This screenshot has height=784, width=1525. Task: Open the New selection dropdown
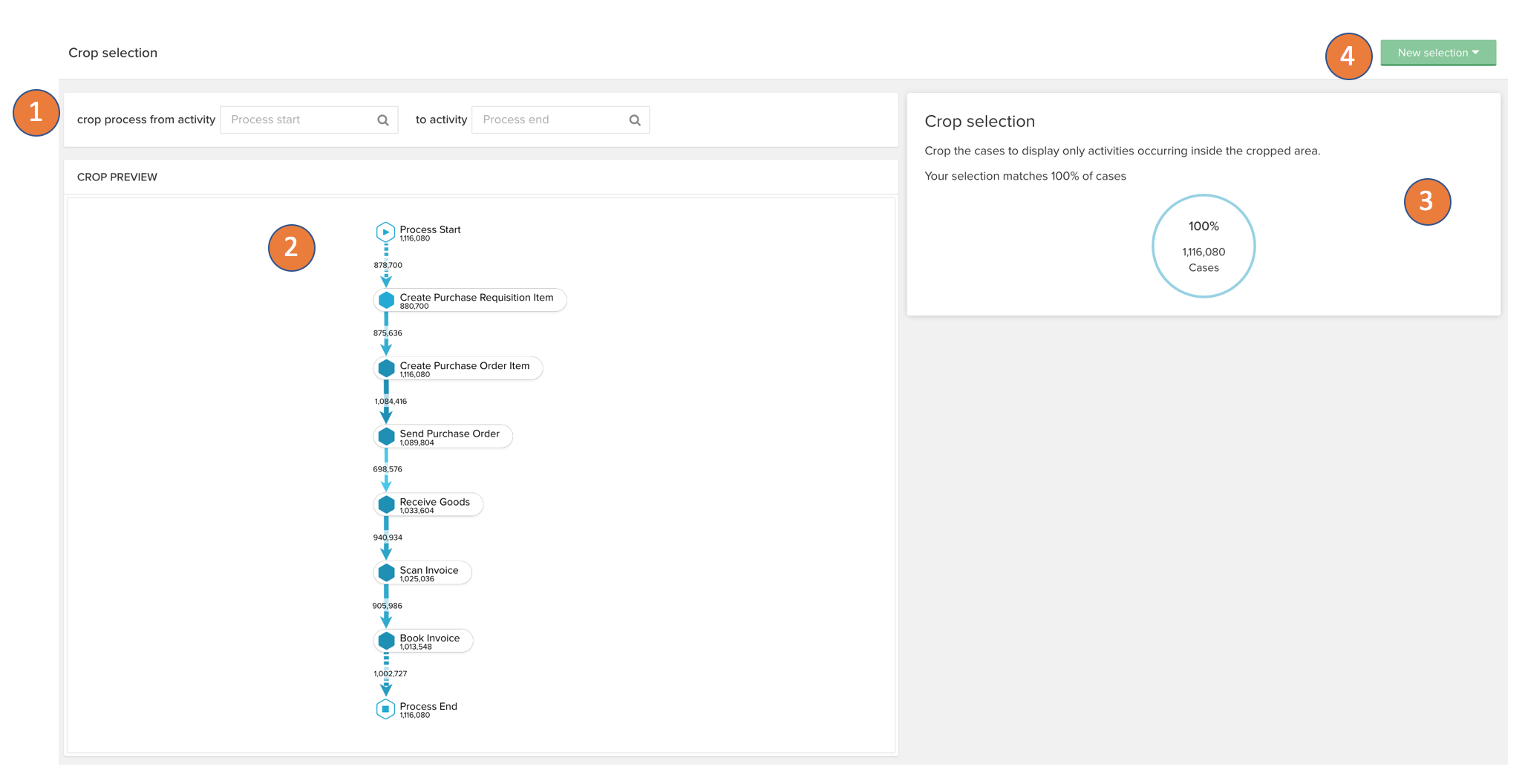point(1437,53)
